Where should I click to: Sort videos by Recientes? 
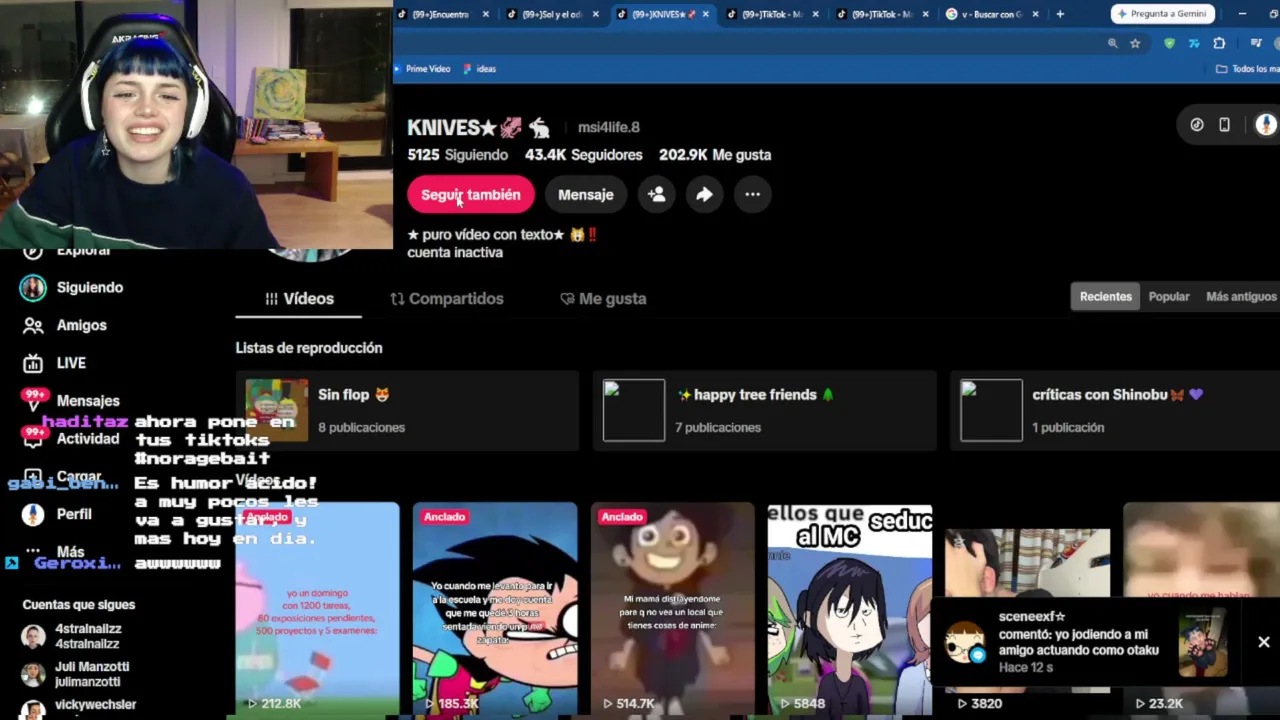tap(1105, 297)
